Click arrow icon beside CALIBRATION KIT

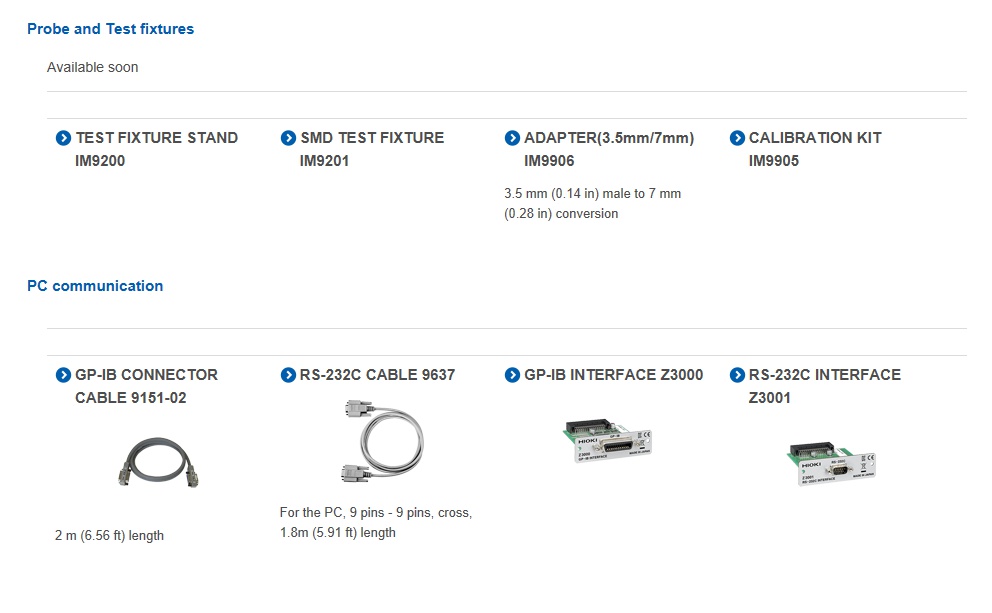point(737,138)
